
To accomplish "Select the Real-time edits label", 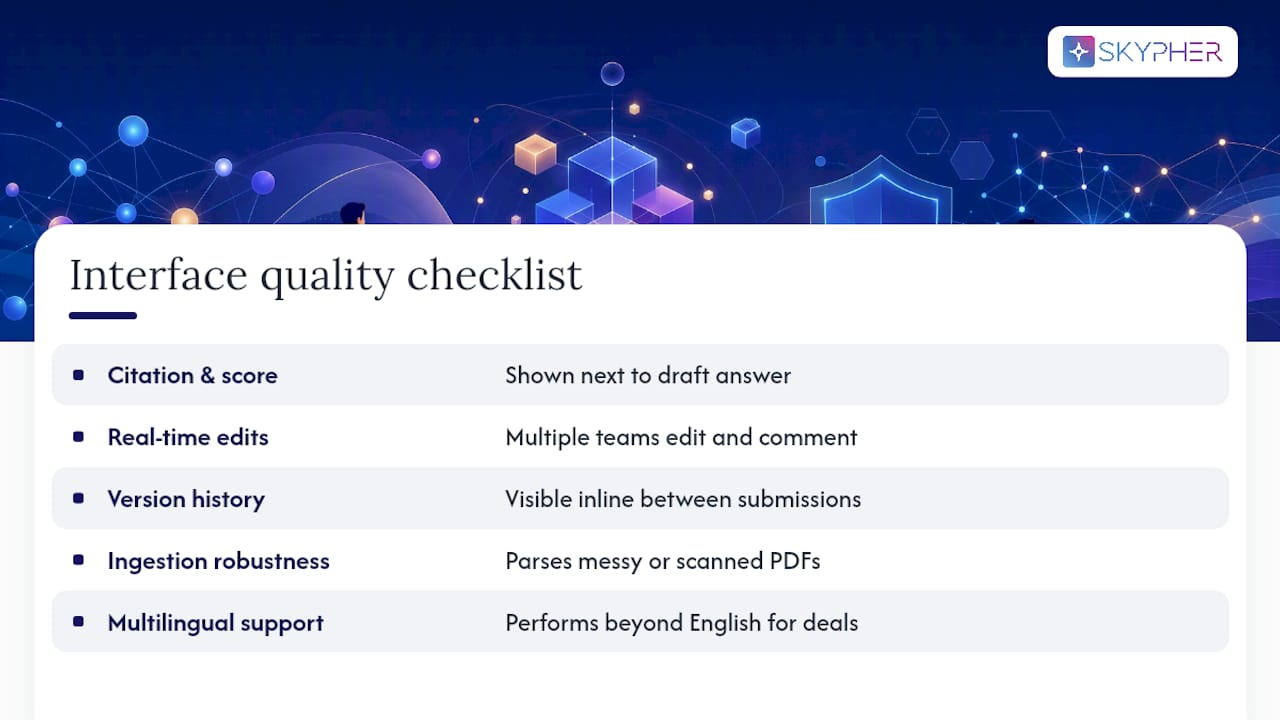I will [x=188, y=437].
